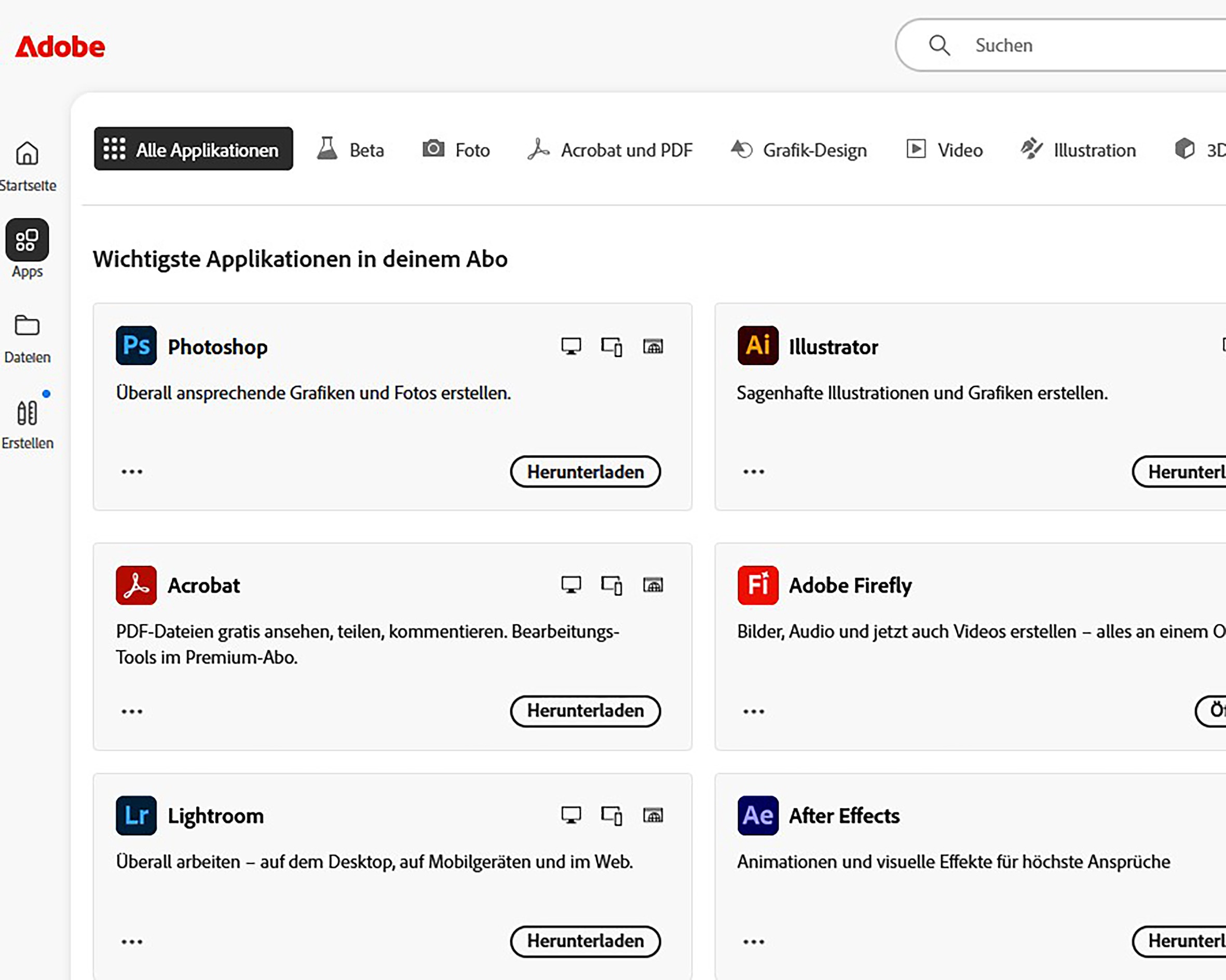The height and width of the screenshot is (980, 1226).
Task: Open Photoshop's three-dot more options menu
Action: [132, 472]
